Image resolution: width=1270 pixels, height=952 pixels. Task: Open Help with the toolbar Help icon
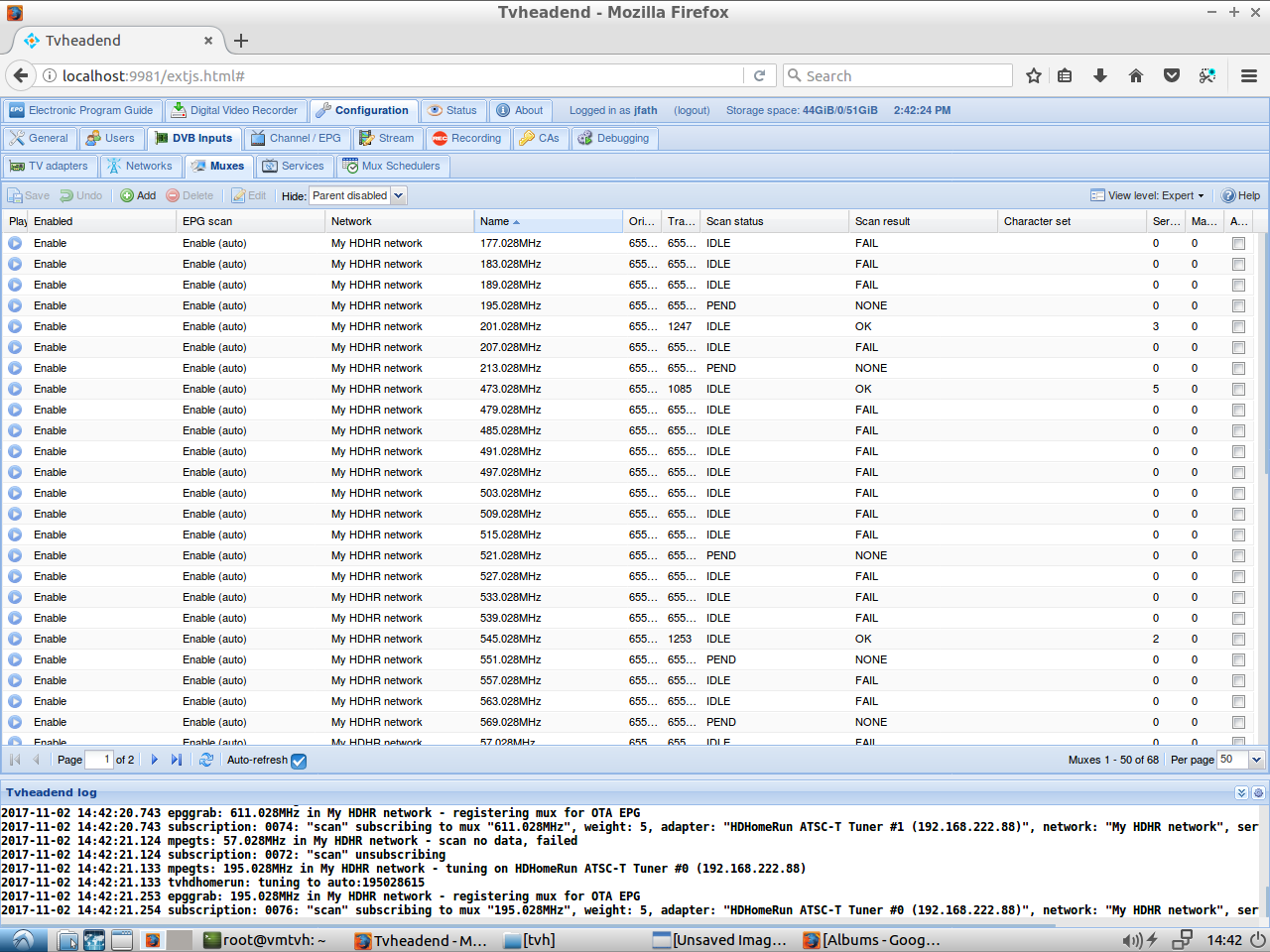[x=1240, y=195]
